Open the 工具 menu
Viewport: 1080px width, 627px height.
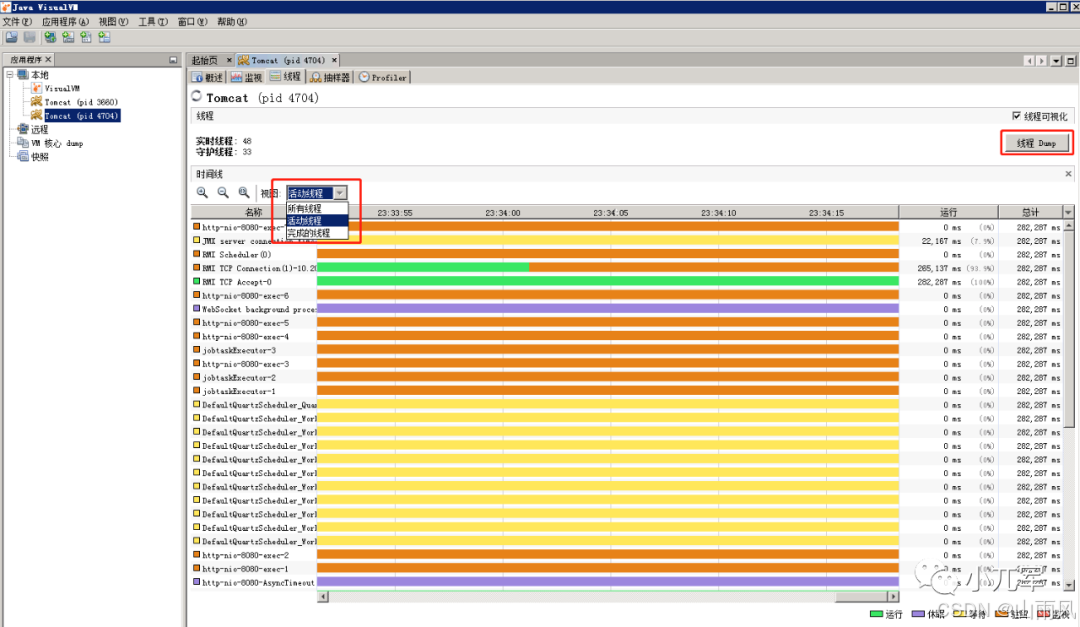(149, 21)
